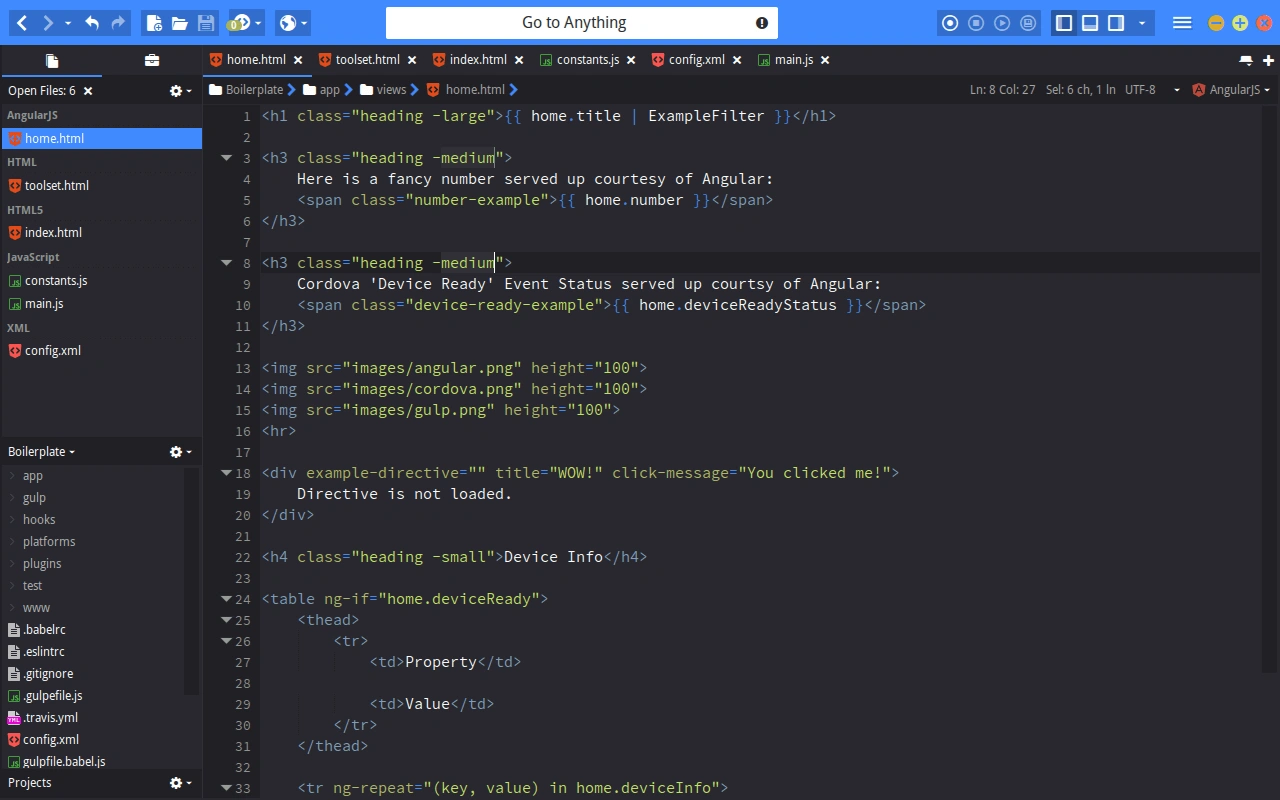This screenshot has width=1280, height=800.
Task: Undo the last edit
Action: (93, 22)
